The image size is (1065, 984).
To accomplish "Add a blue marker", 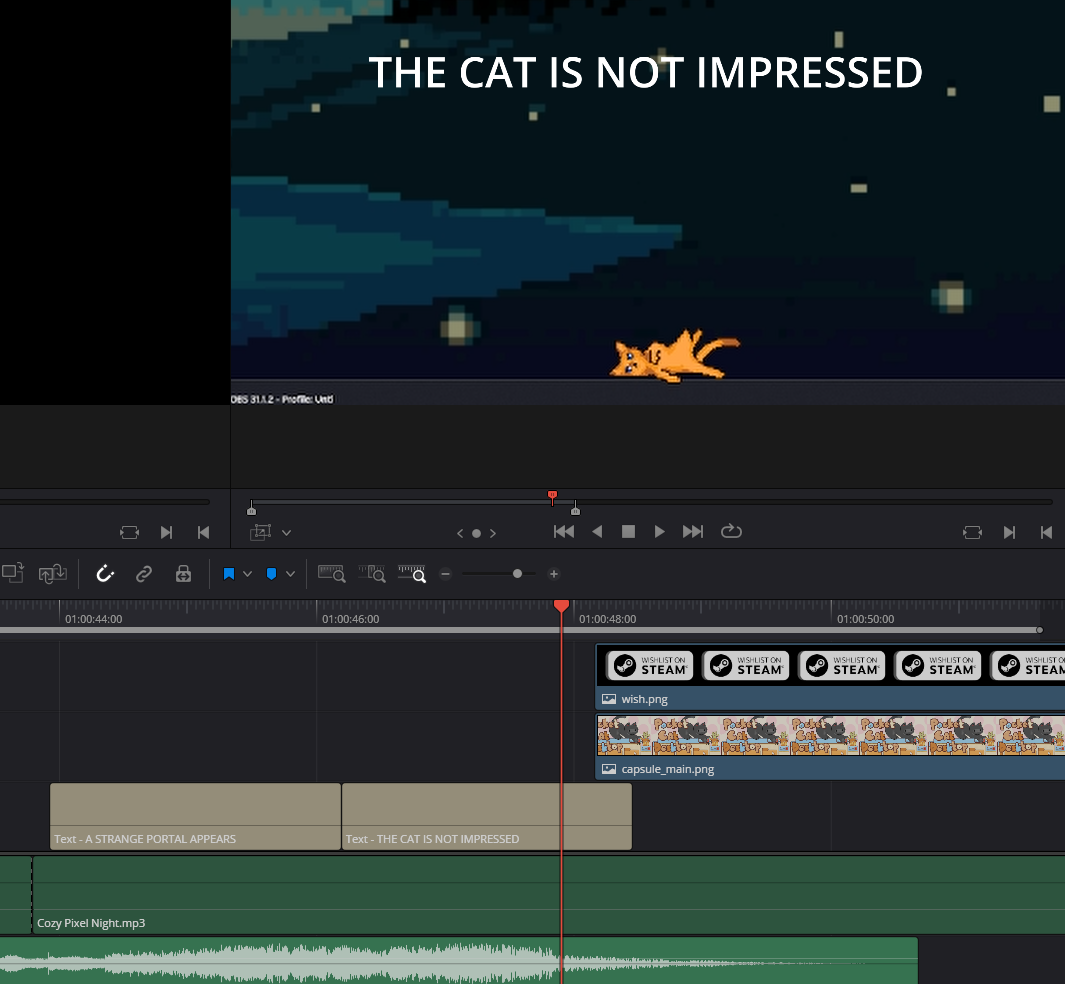I will click(x=272, y=574).
